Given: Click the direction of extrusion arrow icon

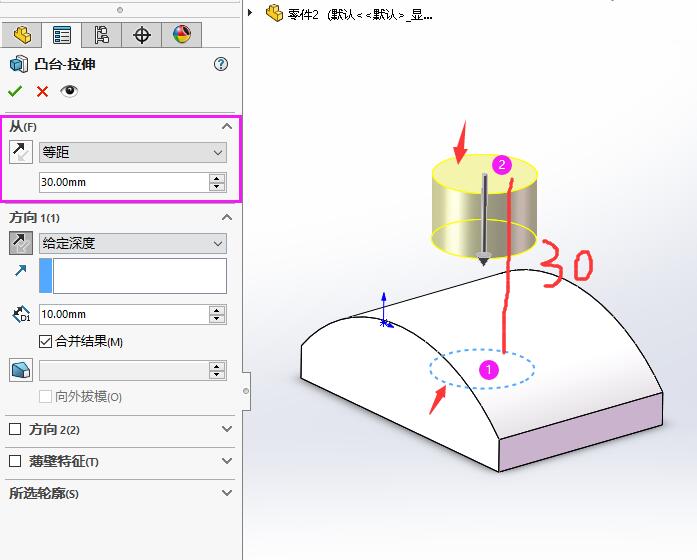Looking at the screenshot, I should click(x=20, y=270).
